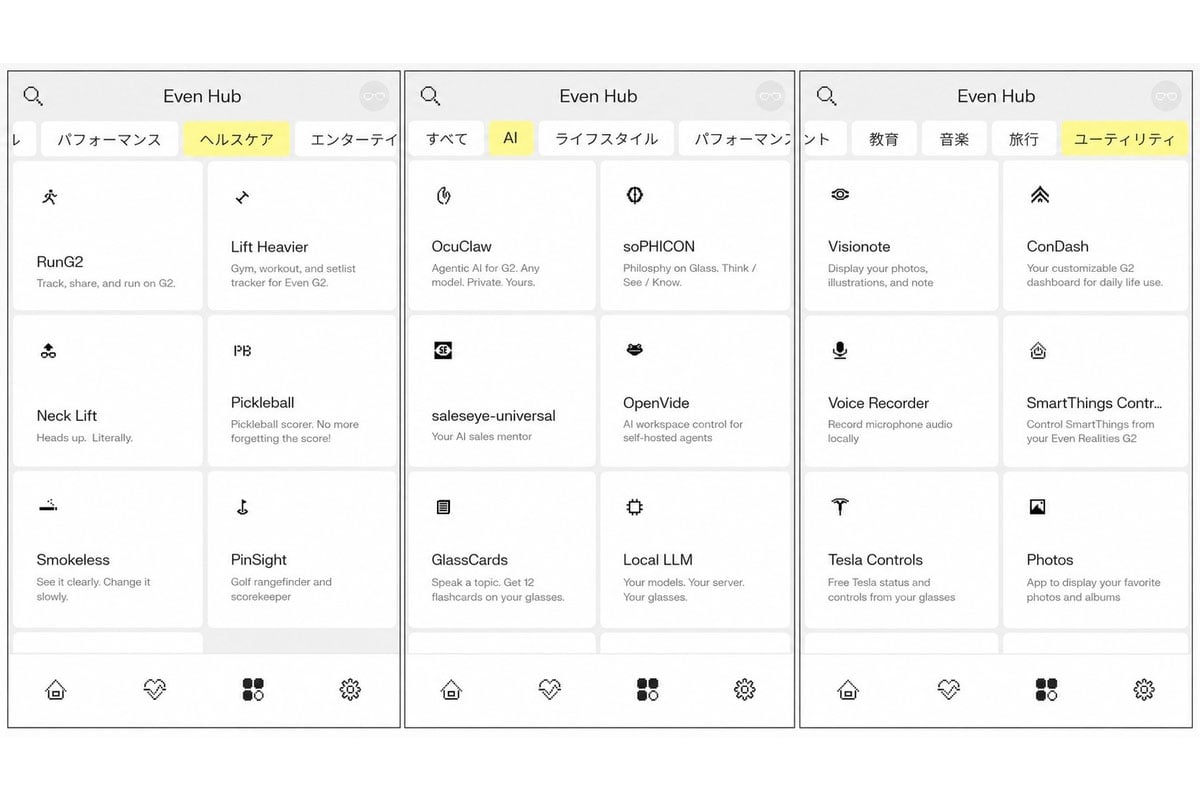1200x800 pixels.
Task: Select the ヘルスケア category tab
Action: tap(237, 139)
